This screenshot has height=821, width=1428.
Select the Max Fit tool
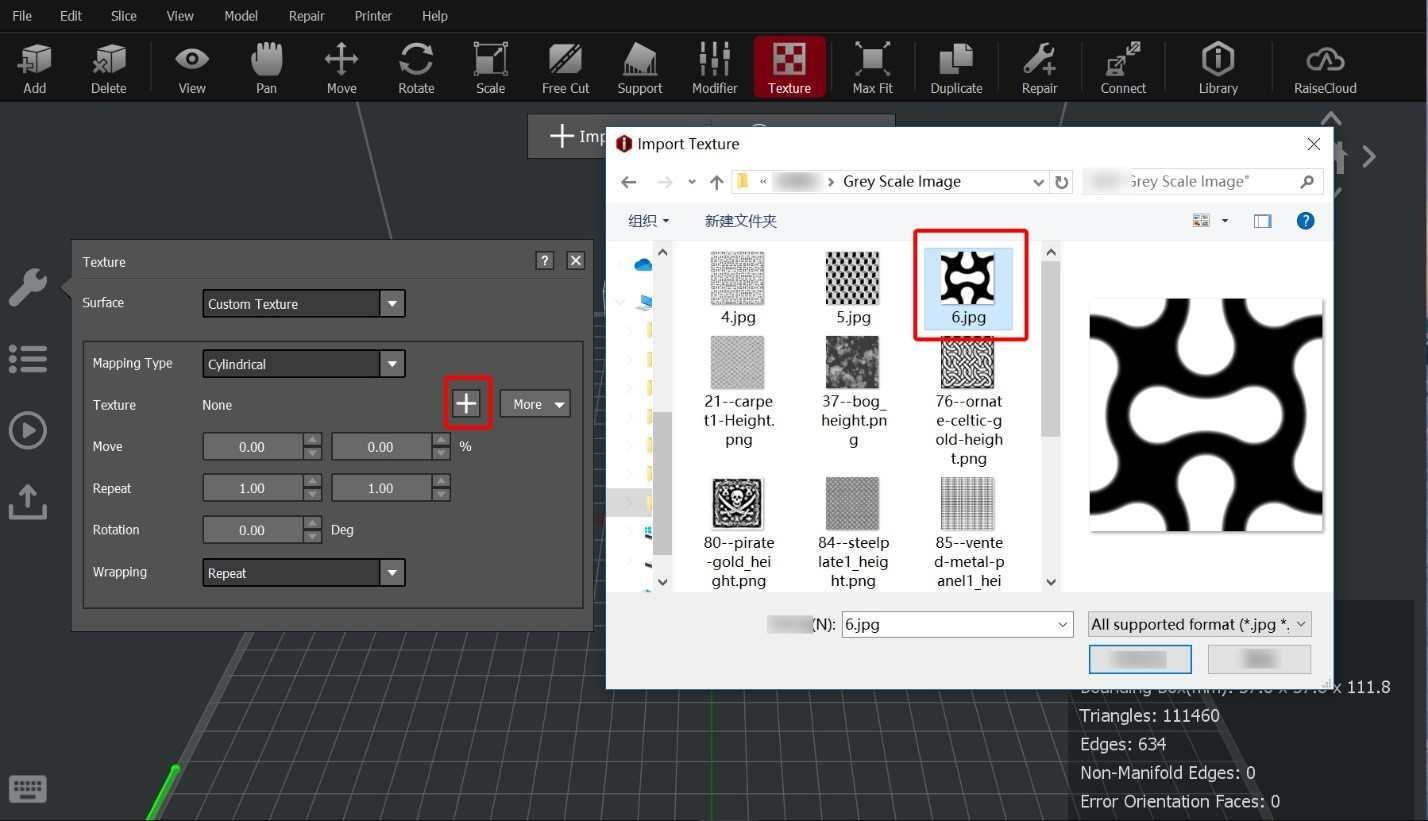[872, 66]
